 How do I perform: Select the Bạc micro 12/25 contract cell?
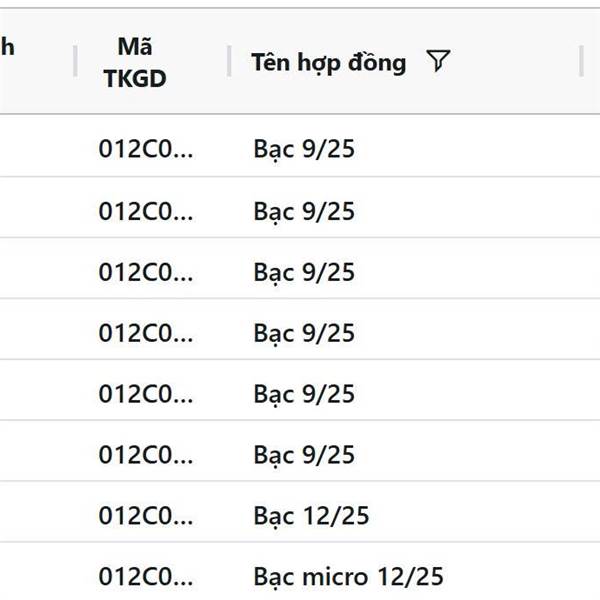[x=348, y=576]
